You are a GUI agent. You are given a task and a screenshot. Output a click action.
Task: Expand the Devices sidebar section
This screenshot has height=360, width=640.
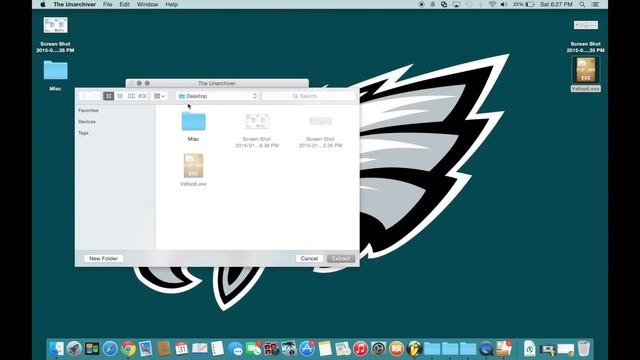click(87, 122)
